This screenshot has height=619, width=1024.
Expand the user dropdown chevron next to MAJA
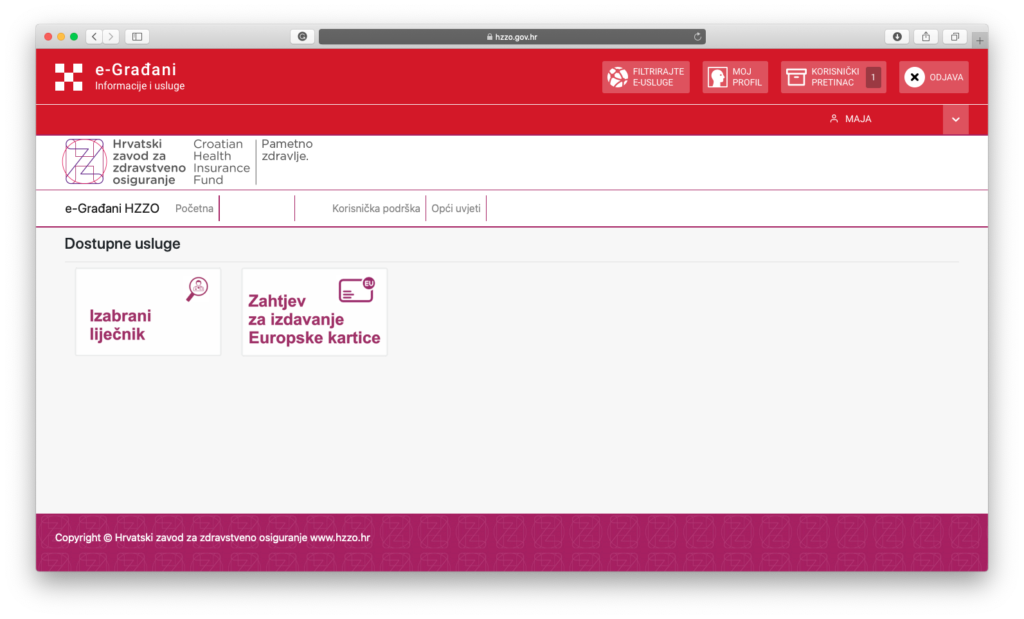[x=955, y=119]
